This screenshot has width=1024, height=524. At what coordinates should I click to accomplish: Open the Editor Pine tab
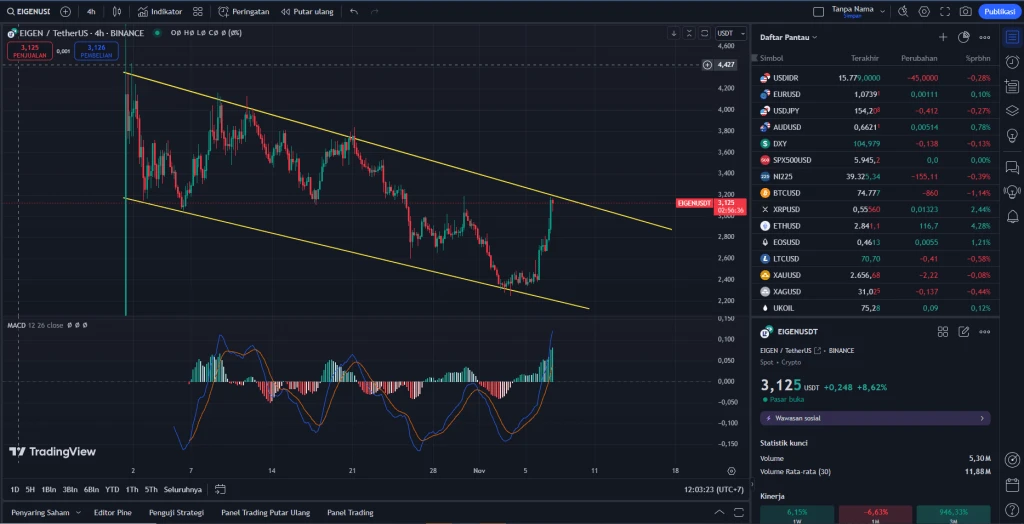[112, 512]
